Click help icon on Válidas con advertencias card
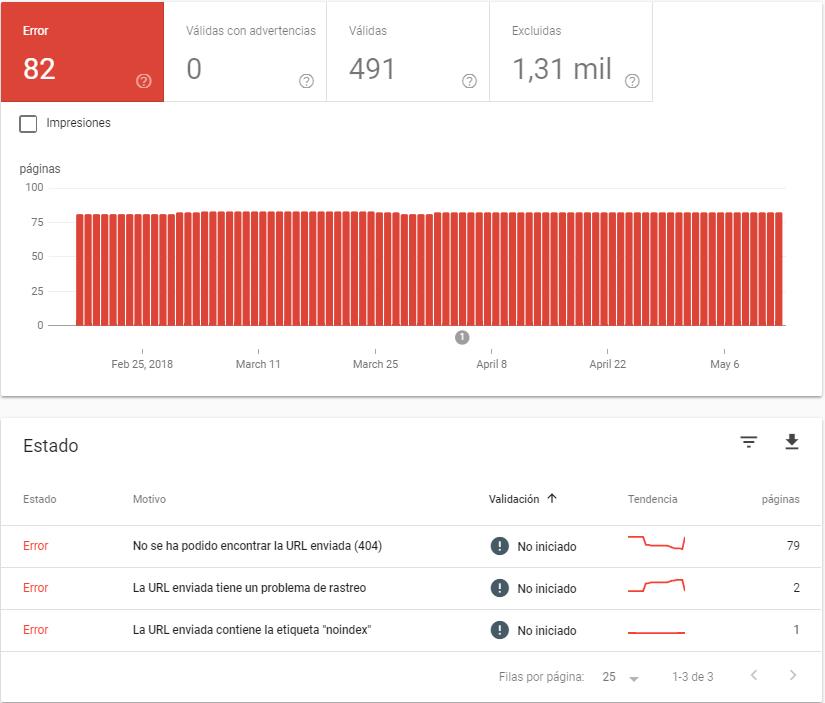Screen dimensions: 825x703 (306, 81)
